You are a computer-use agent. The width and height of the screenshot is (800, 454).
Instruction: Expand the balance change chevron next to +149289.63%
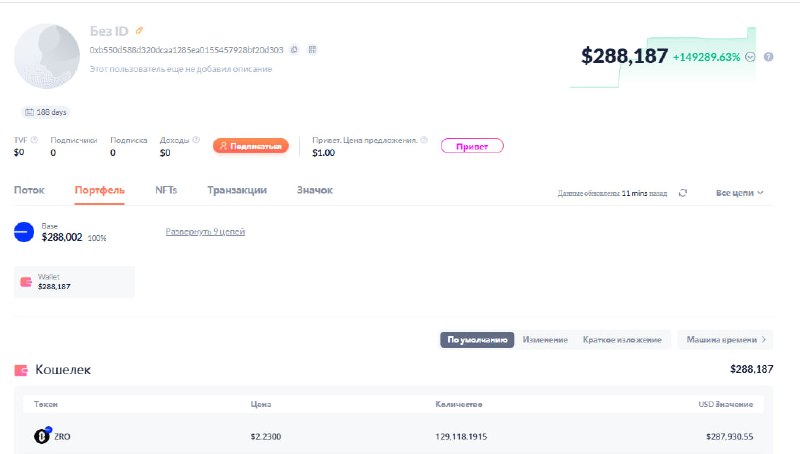[750, 57]
